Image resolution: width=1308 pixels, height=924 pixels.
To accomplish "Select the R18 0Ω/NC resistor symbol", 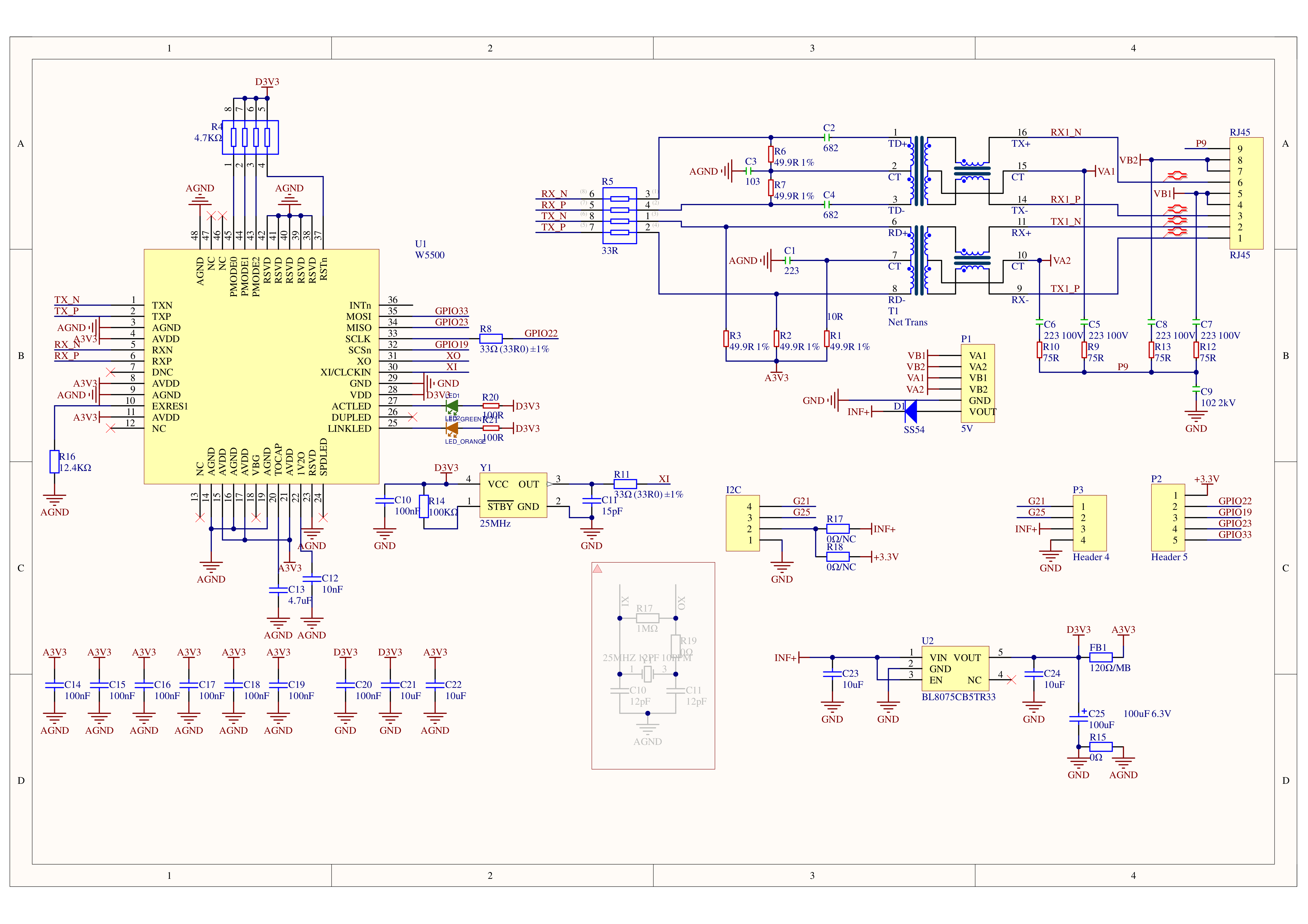I will coord(838,557).
